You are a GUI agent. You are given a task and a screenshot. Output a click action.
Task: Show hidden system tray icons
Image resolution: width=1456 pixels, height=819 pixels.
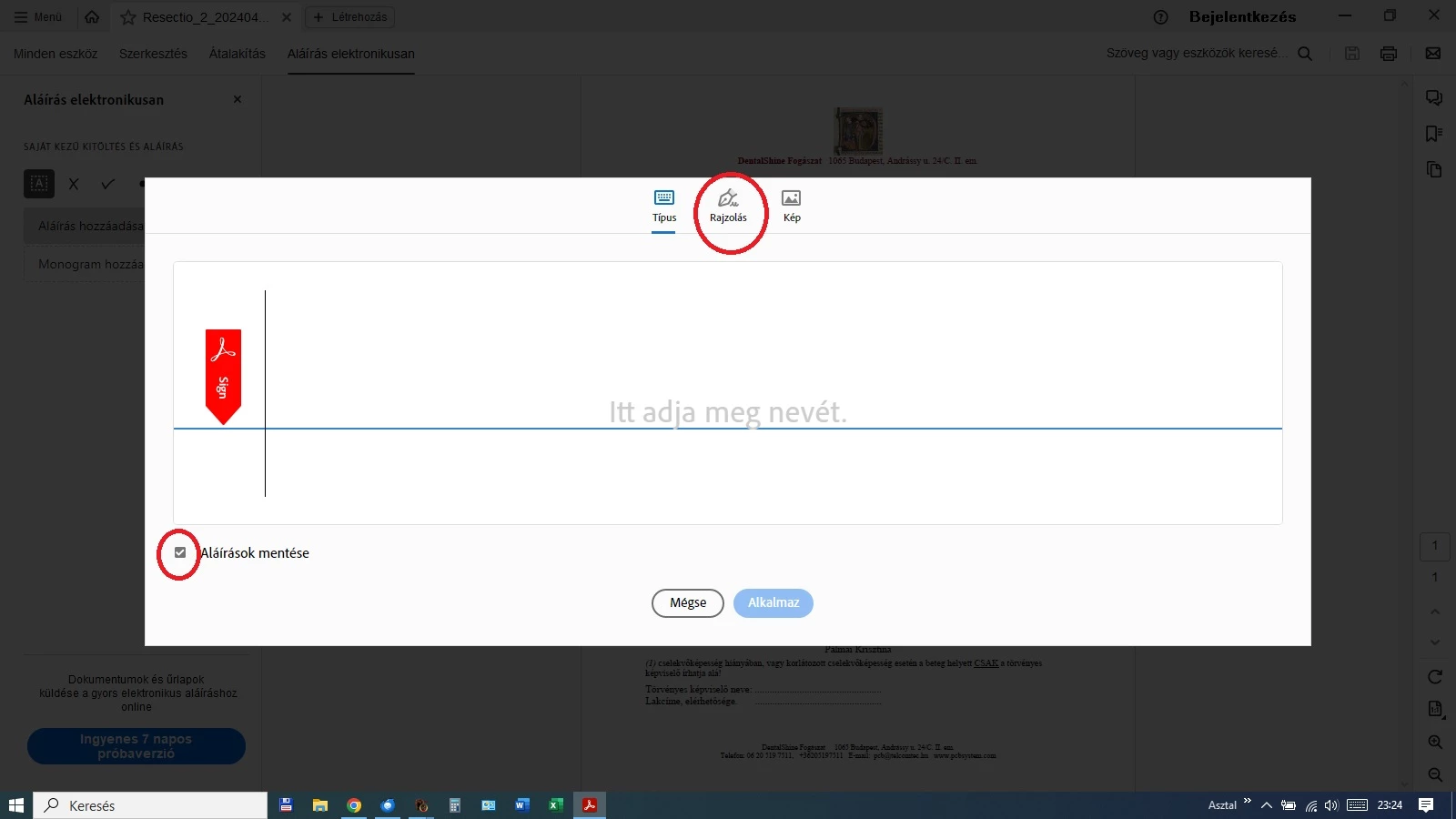[1266, 805]
